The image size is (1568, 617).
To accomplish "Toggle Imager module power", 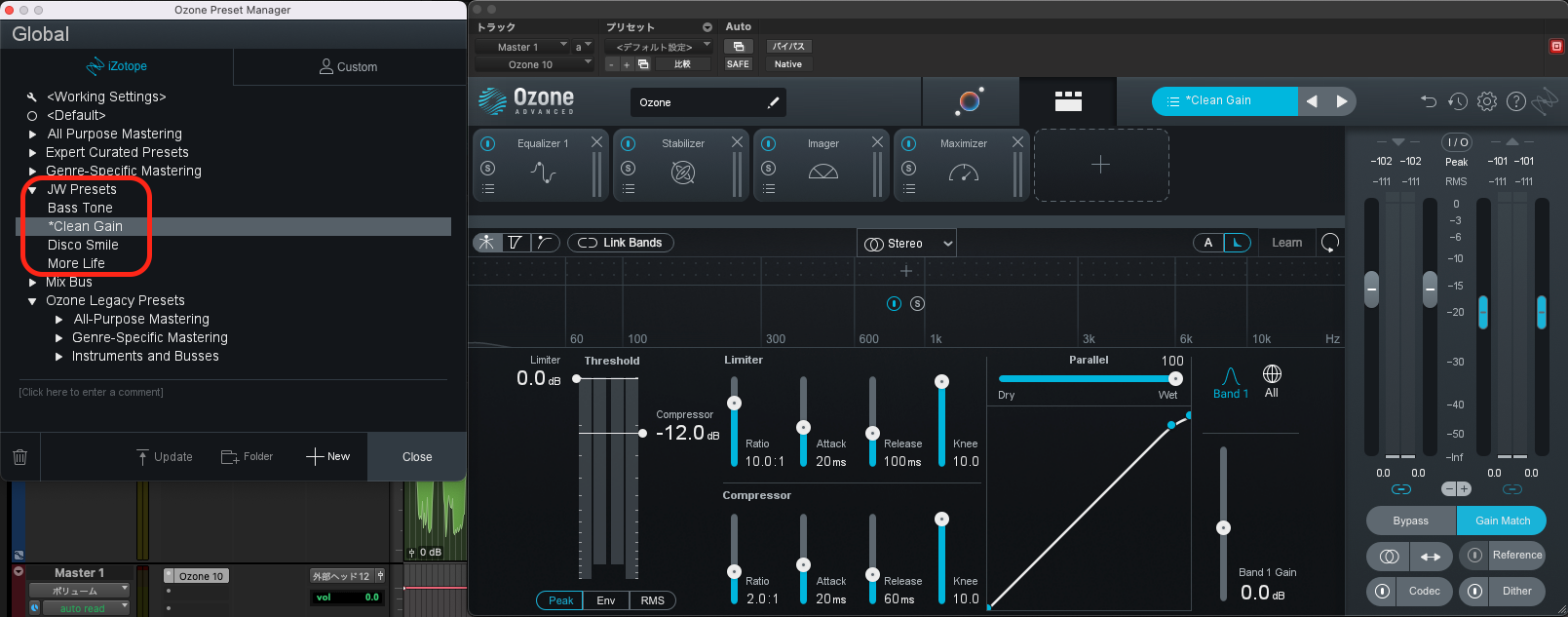I will (x=769, y=144).
